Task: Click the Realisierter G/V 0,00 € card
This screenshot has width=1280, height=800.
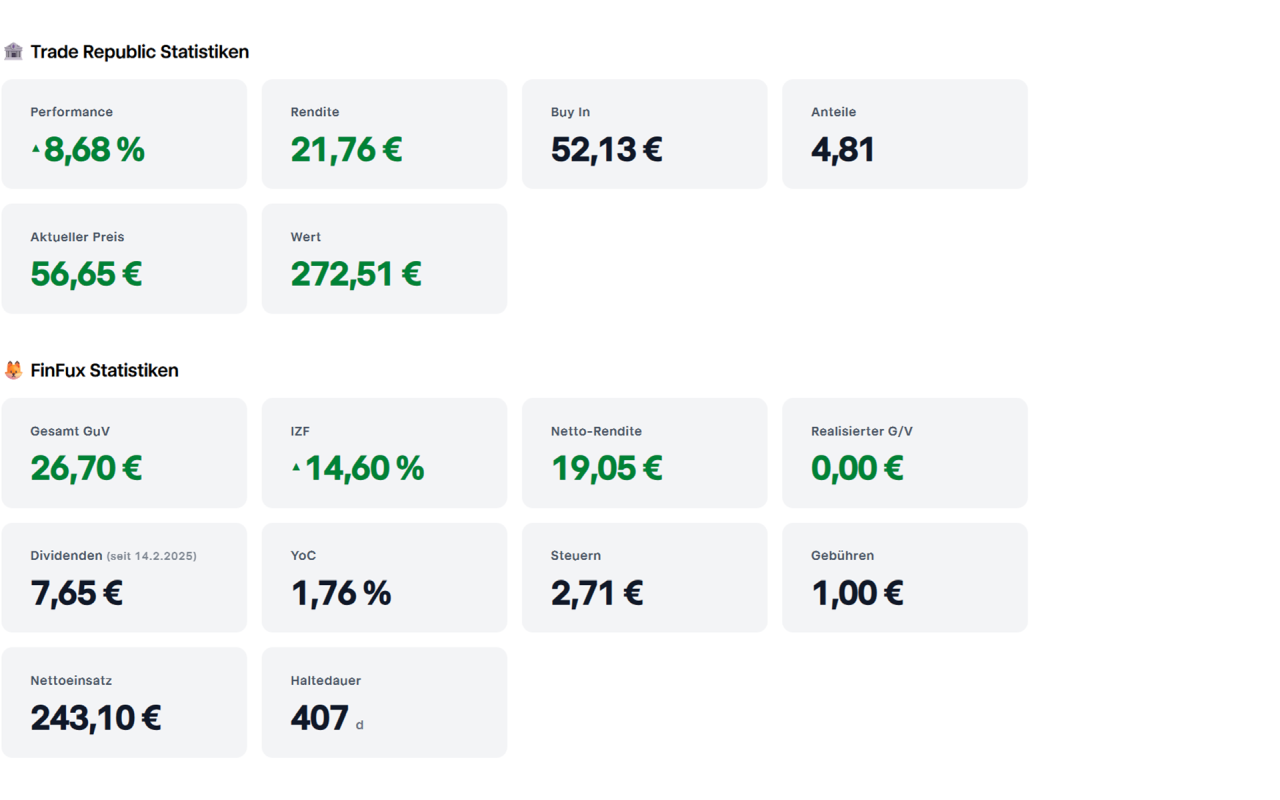Action: coord(905,453)
